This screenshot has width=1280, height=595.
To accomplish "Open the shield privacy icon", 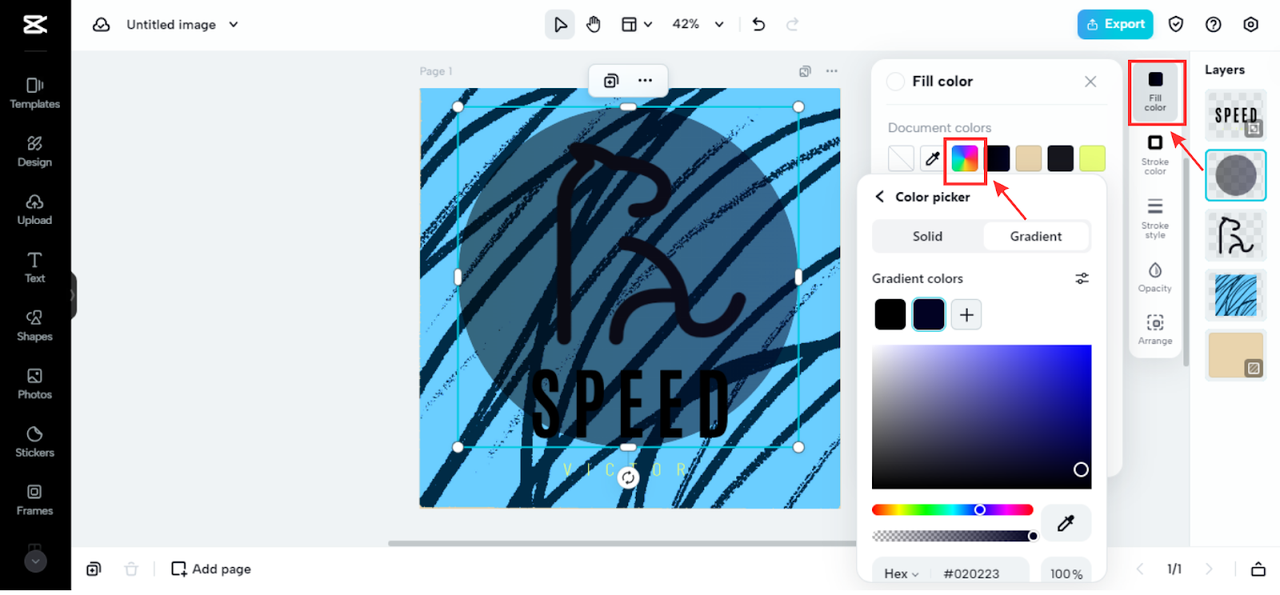I will click(x=1177, y=25).
